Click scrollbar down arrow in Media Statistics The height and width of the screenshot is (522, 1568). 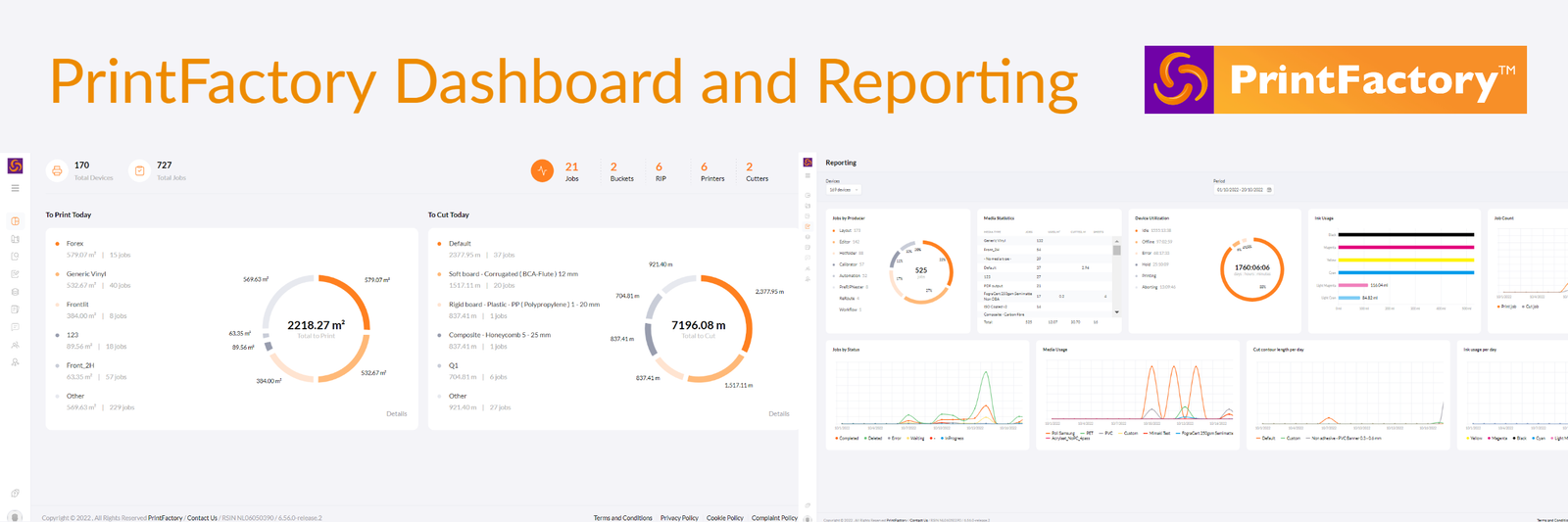point(1116,312)
